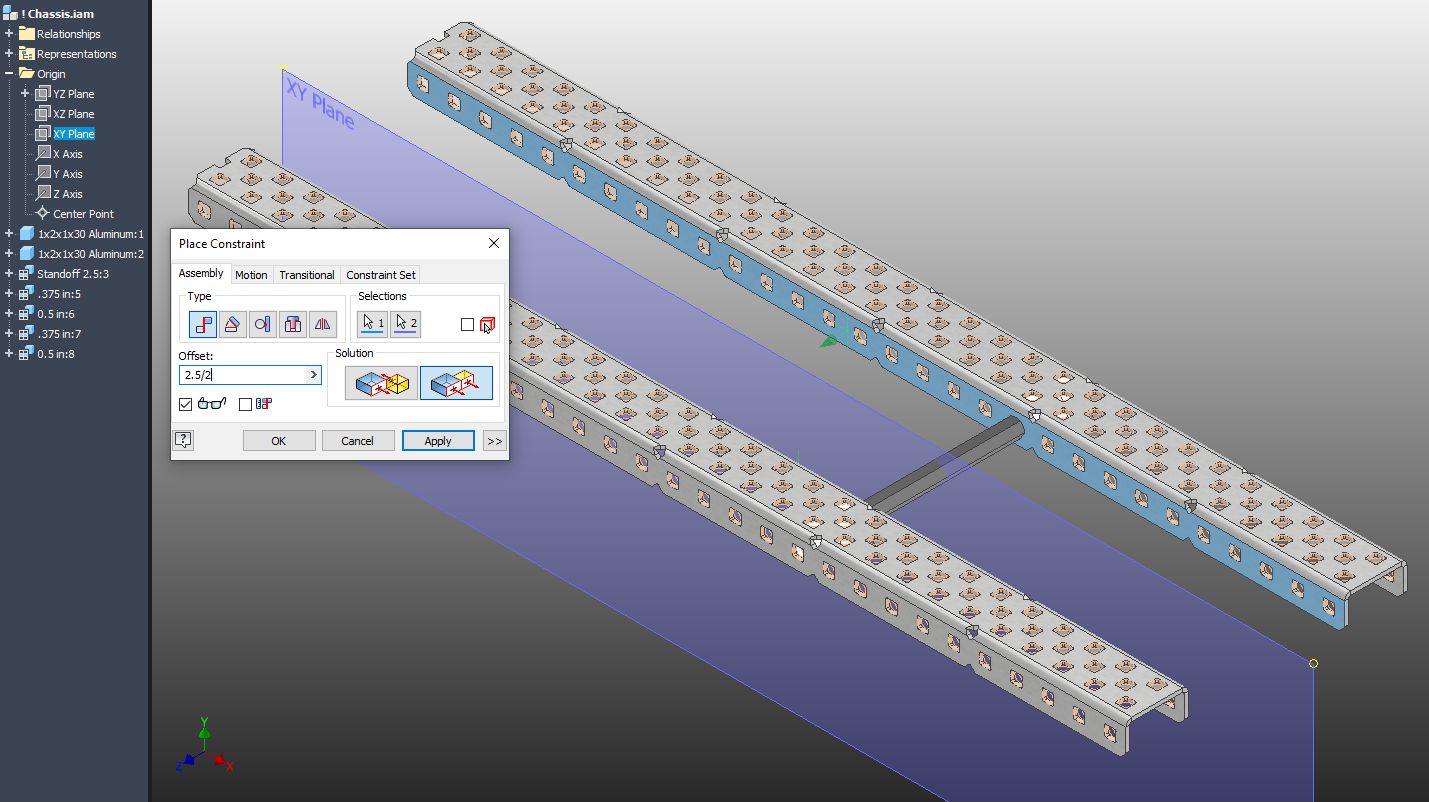Expand the dialog with the >> button
This screenshot has width=1429, height=802.
[495, 441]
